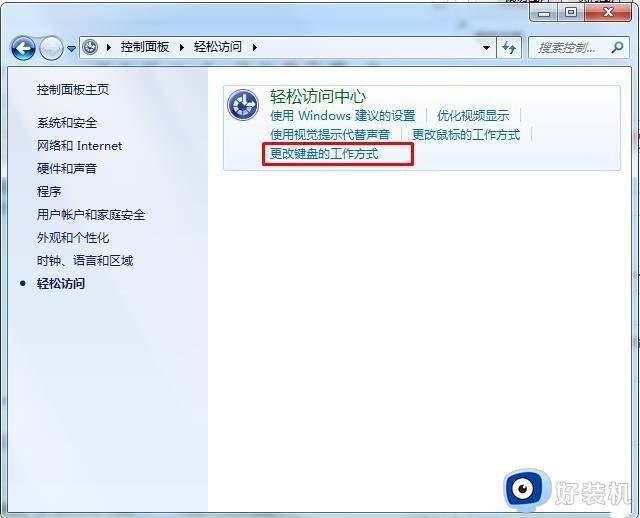Click the Control Panel icon in address bar
640x518 pixels.
(90, 47)
